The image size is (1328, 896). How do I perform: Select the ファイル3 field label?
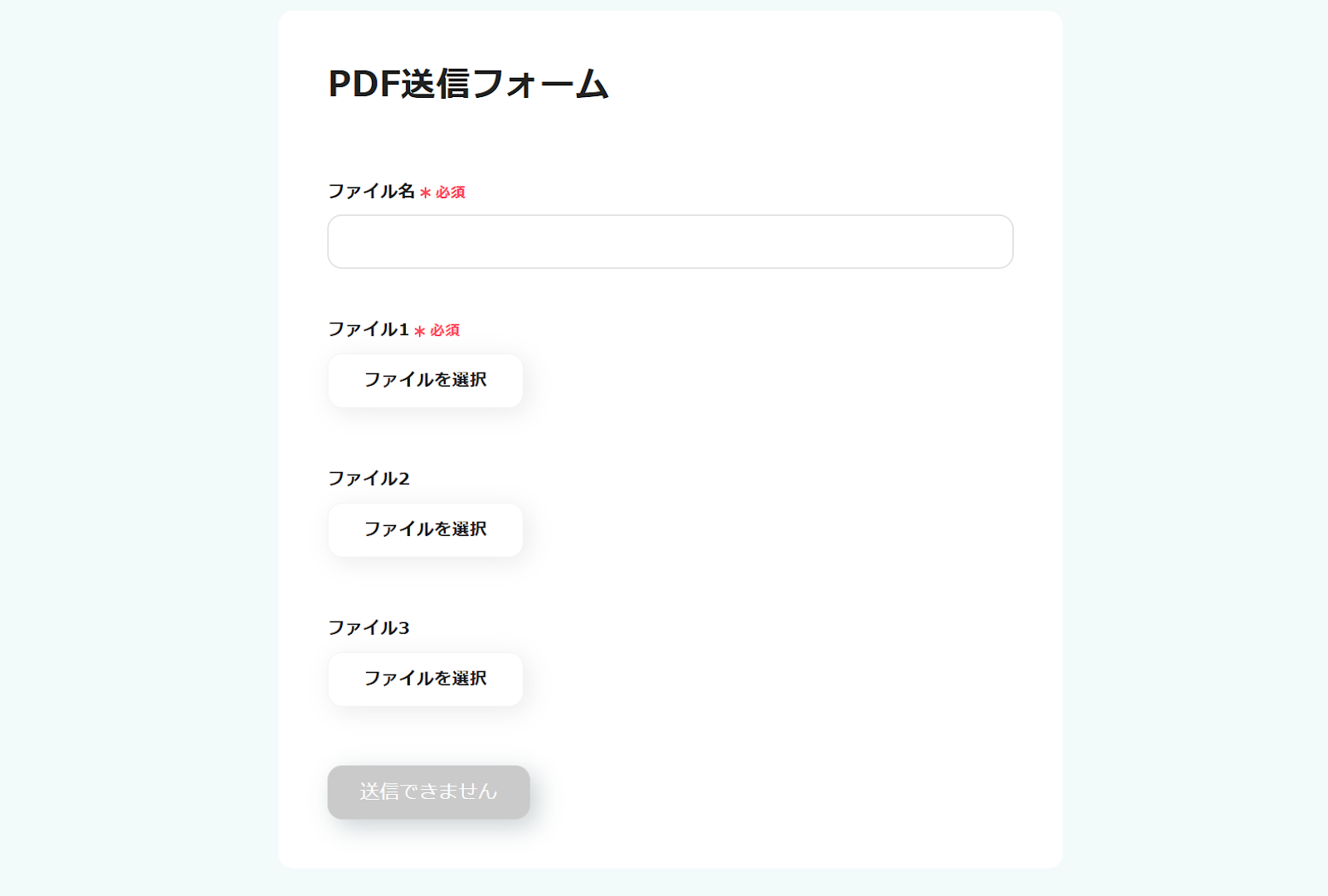369,628
